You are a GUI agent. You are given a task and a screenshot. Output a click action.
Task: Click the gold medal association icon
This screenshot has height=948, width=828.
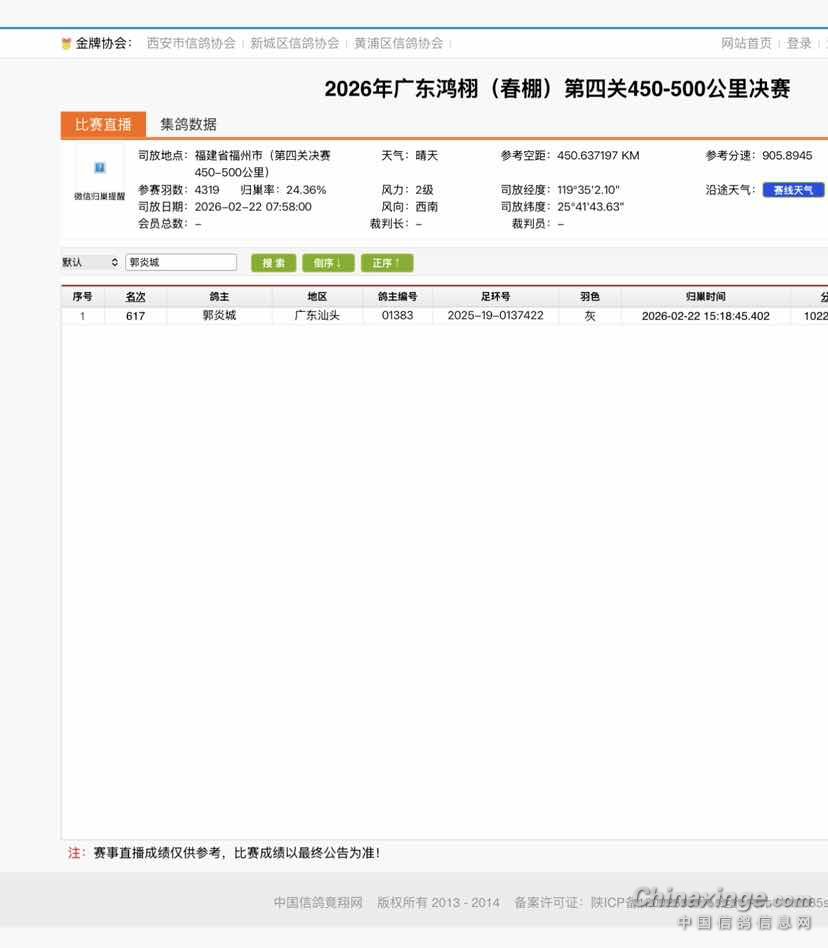point(66,44)
